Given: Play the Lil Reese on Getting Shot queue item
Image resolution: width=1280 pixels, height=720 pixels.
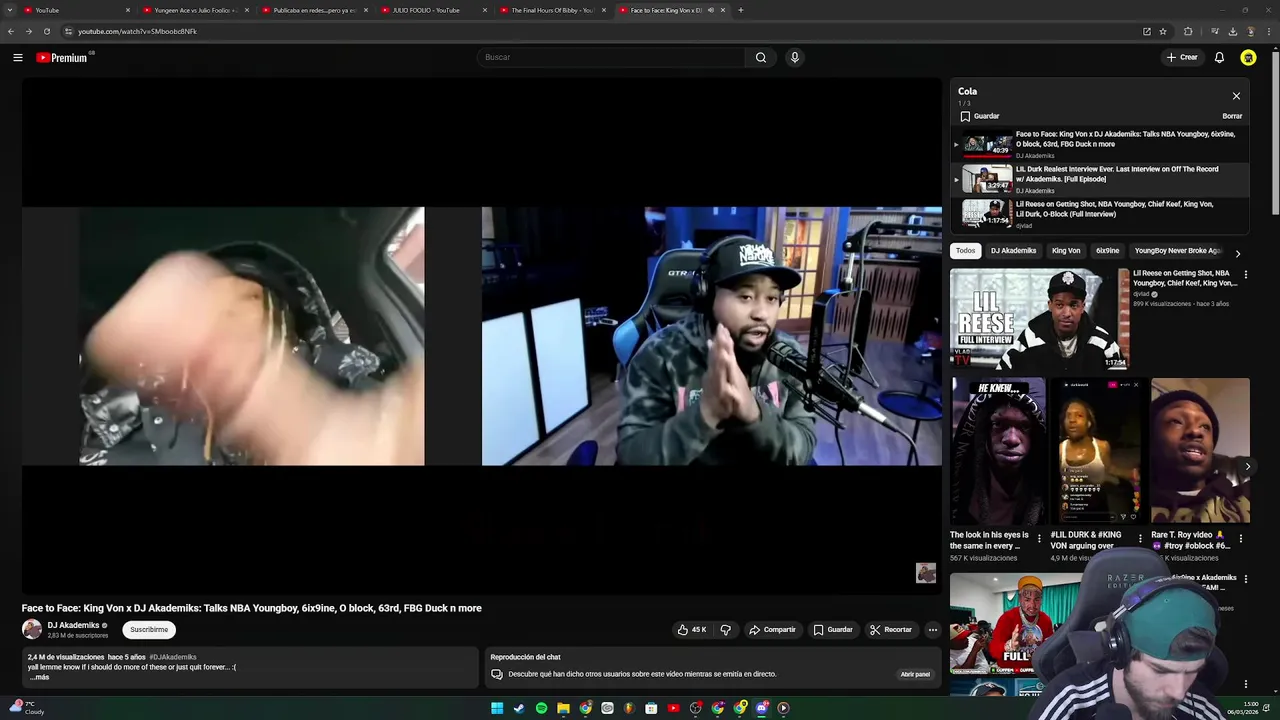Looking at the screenshot, I should click(1100, 214).
